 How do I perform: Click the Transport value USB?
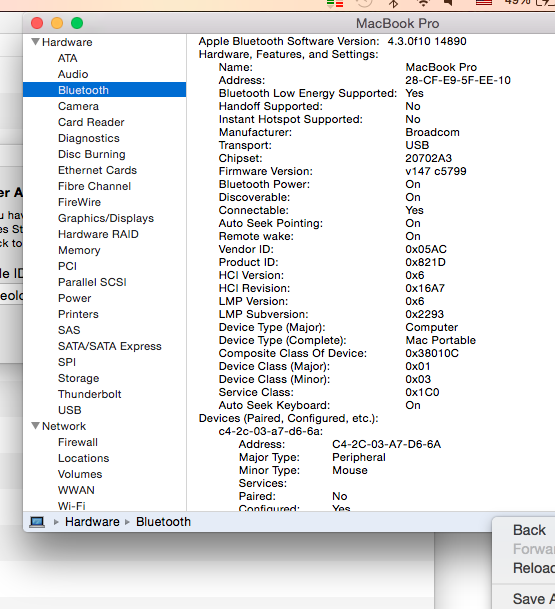click(417, 145)
